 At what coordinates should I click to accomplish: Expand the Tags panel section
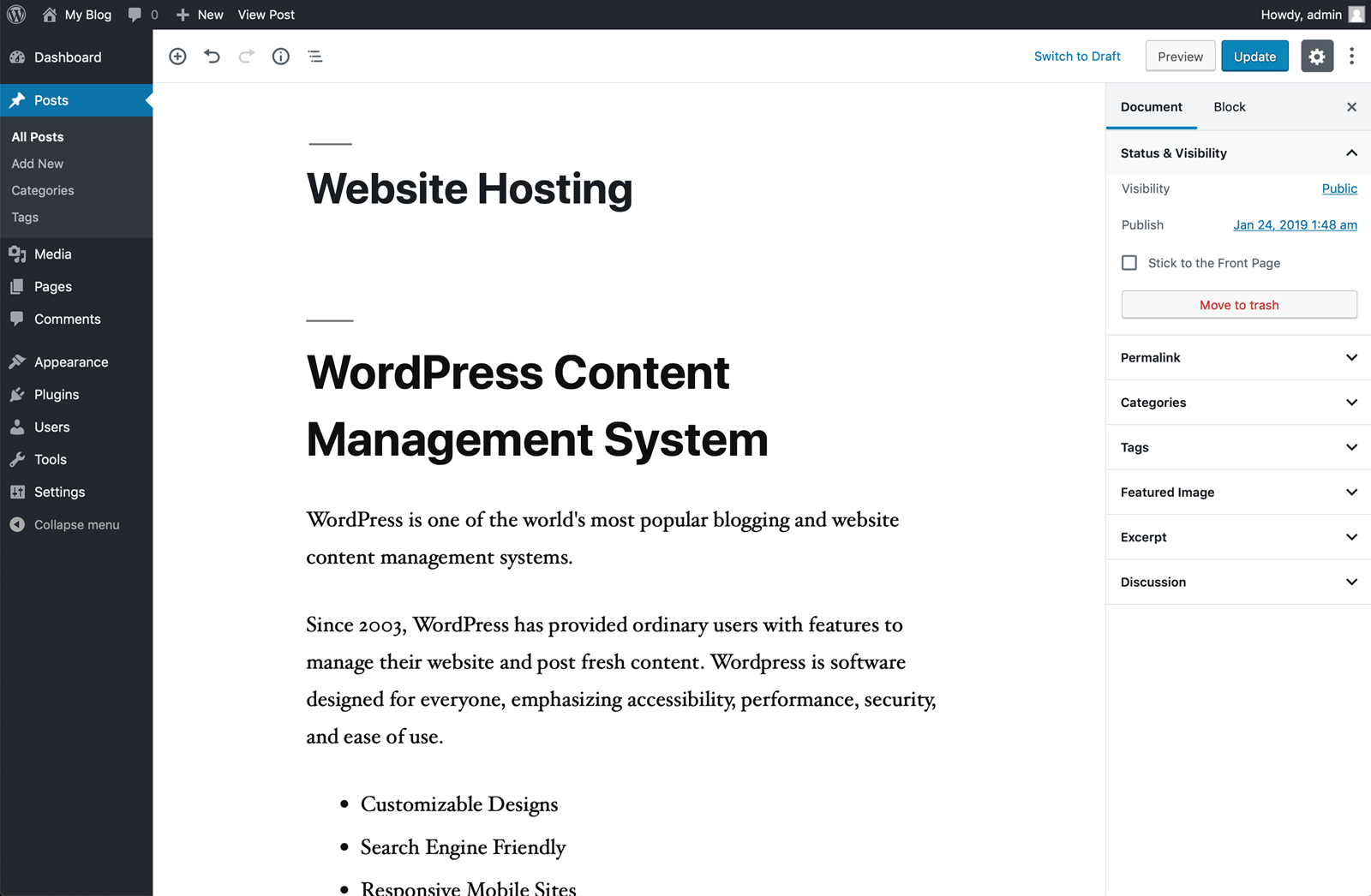[x=1238, y=447]
